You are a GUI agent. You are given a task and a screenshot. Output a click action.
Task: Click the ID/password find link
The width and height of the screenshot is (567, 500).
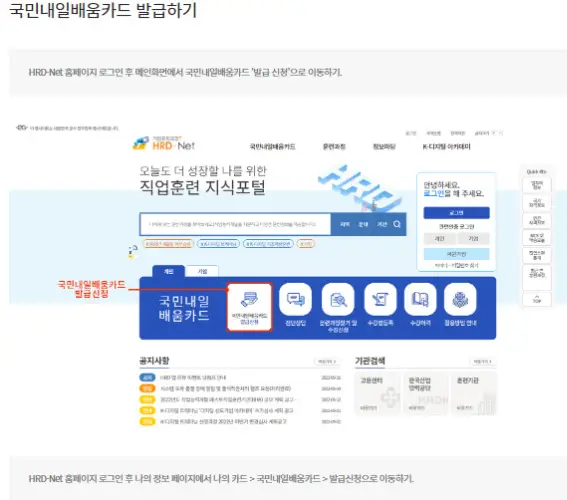coord(456,265)
